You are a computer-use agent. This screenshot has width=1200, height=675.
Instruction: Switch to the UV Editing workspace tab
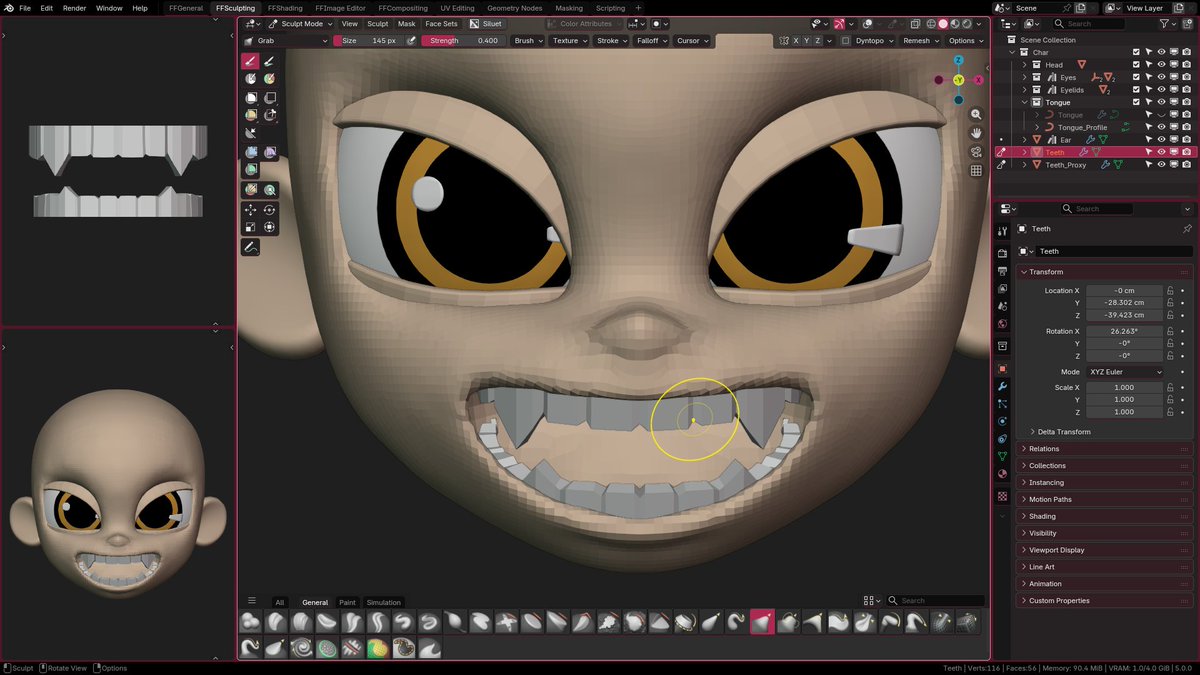(457, 7)
